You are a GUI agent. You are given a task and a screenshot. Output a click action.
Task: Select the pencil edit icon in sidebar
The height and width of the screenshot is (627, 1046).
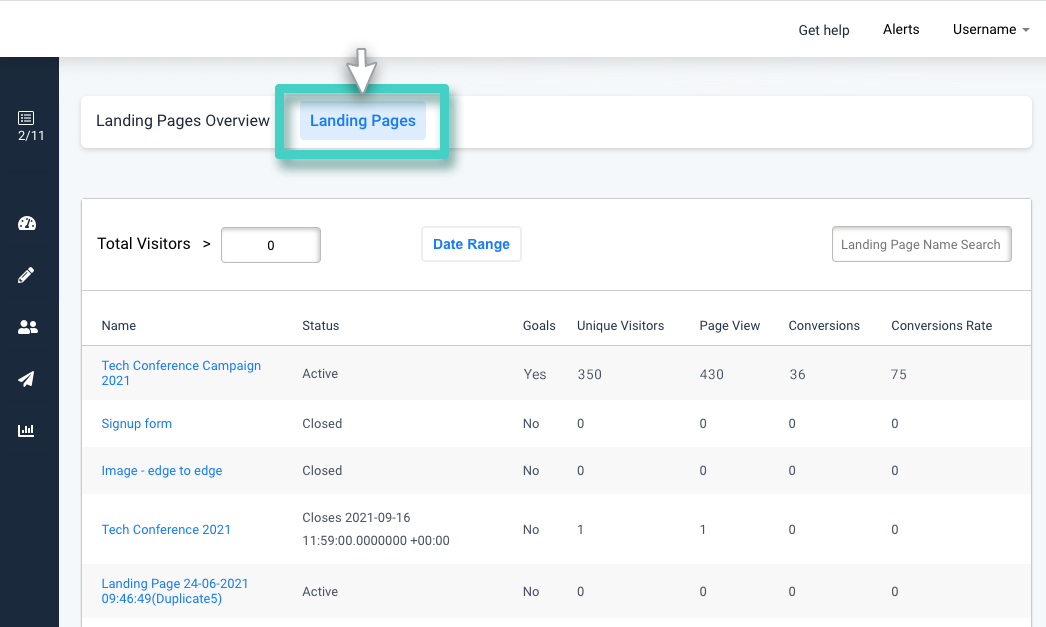[x=26, y=275]
